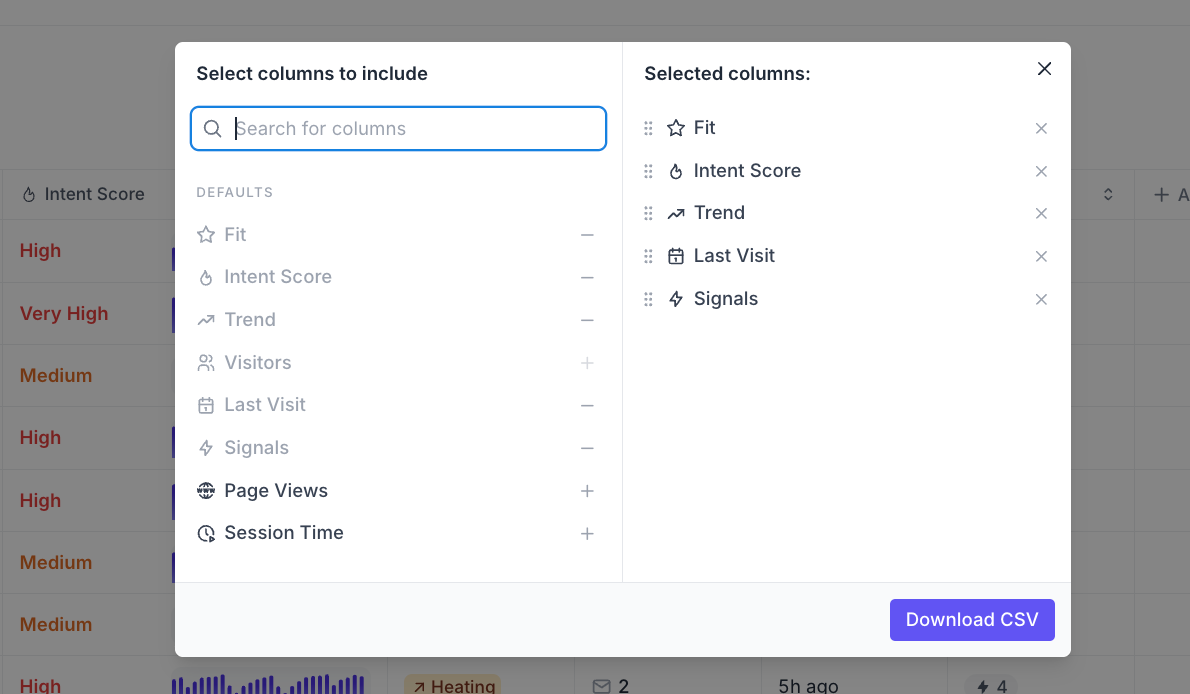Click the Trend item in selected columns

click(x=719, y=213)
